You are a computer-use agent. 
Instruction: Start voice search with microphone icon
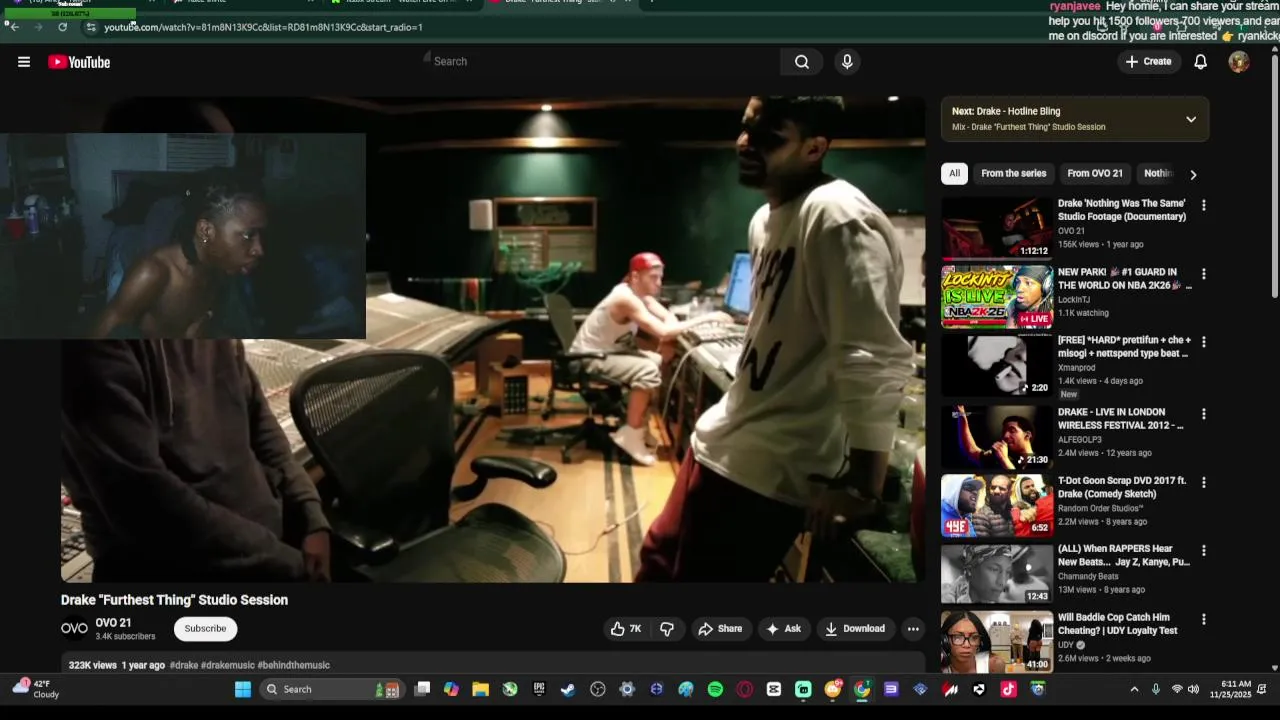(847, 62)
